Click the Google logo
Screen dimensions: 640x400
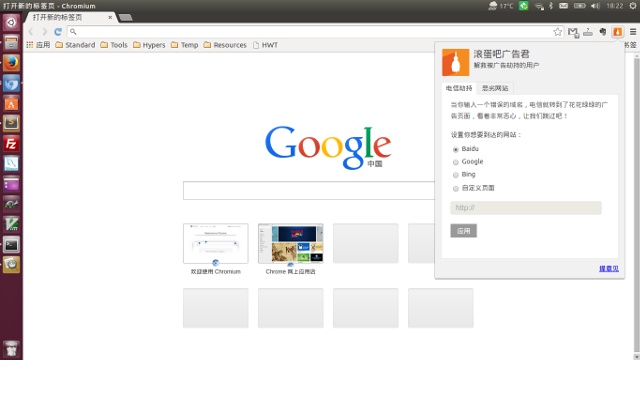pos(328,147)
